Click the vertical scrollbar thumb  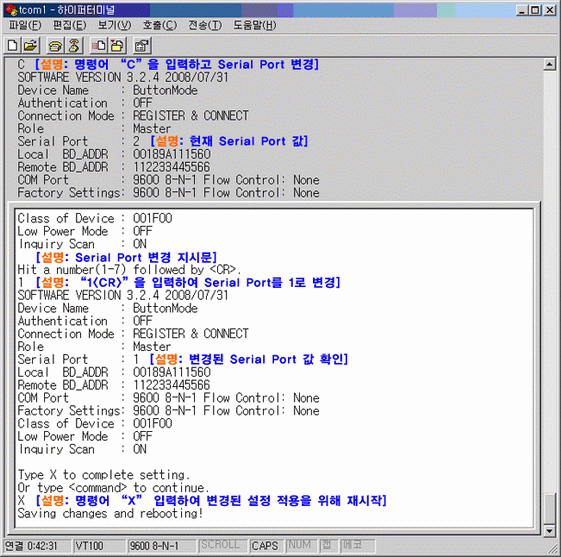point(549,508)
